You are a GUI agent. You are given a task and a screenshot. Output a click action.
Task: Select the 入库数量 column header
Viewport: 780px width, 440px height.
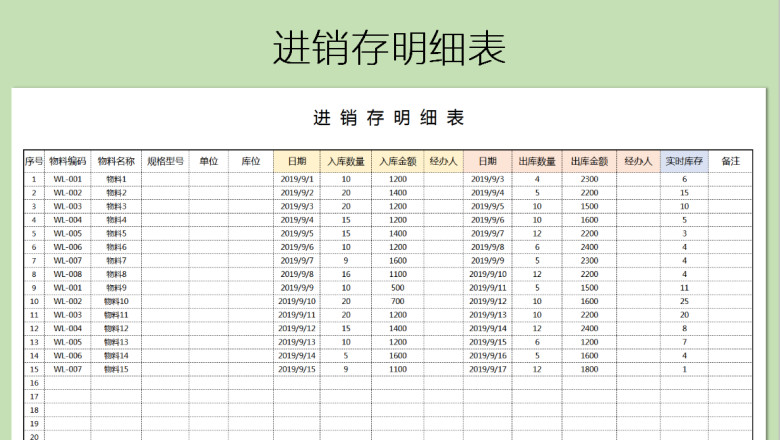tap(346, 161)
